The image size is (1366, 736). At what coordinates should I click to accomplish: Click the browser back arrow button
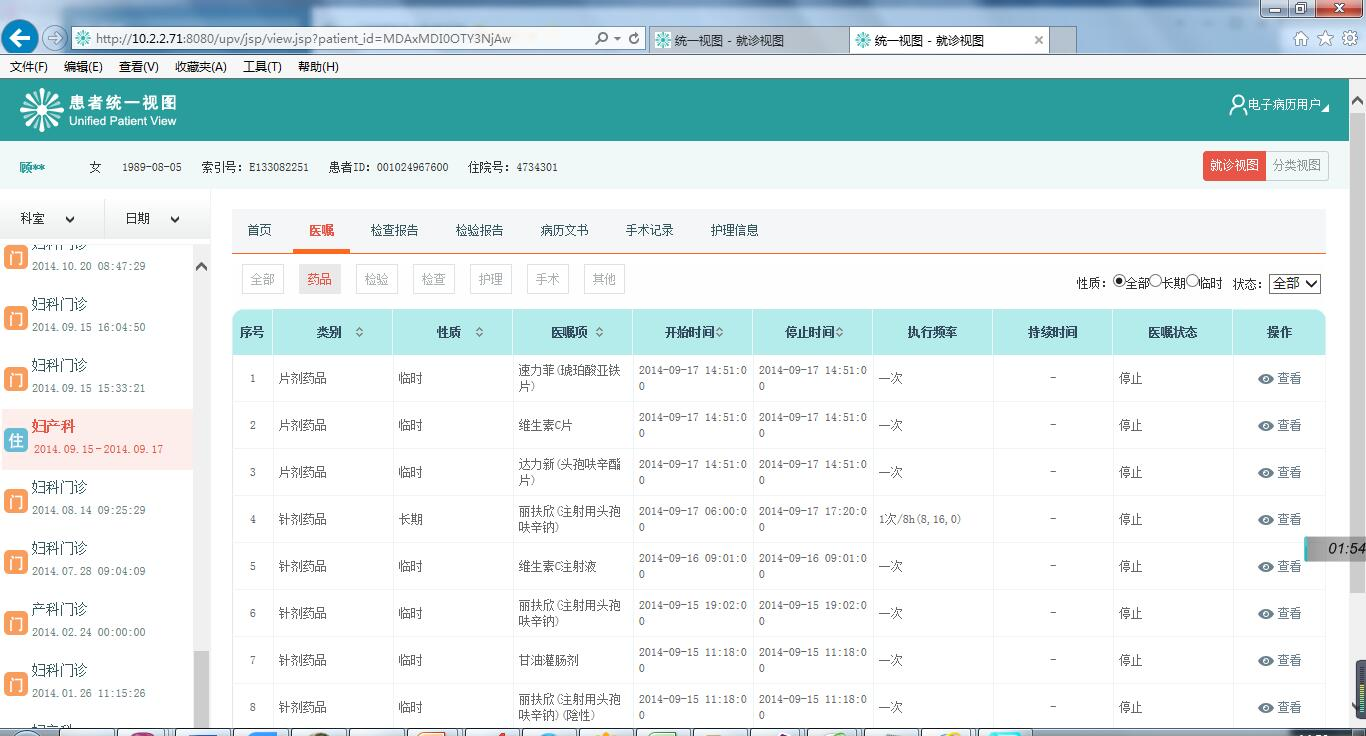20,38
